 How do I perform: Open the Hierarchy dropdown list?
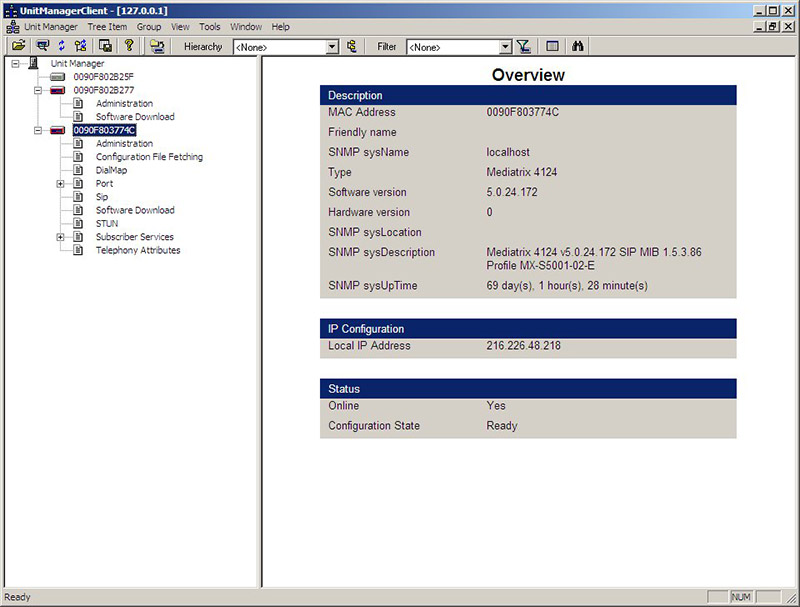click(x=332, y=47)
